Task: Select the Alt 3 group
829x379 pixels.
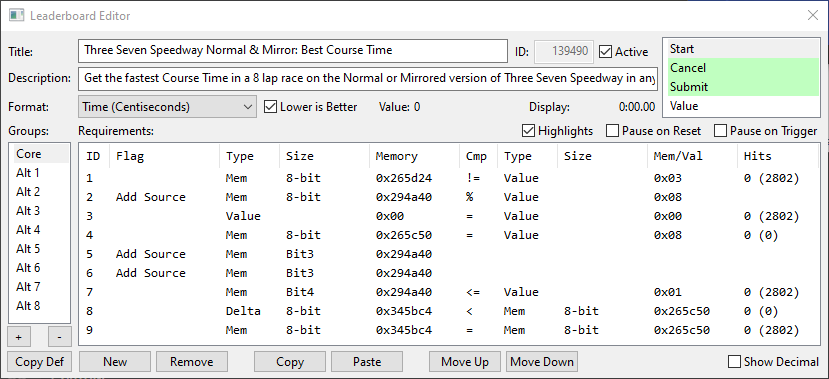Action: click(x=41, y=211)
